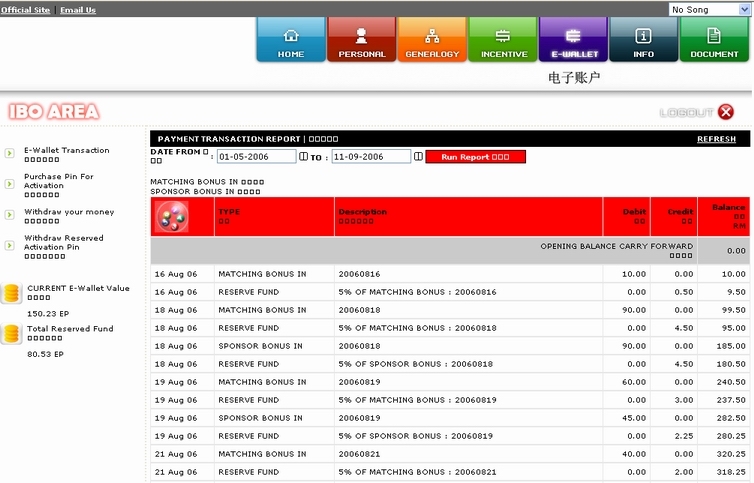The height and width of the screenshot is (483, 754).
Task: Open the HOME navigation tab
Action: coord(291,40)
